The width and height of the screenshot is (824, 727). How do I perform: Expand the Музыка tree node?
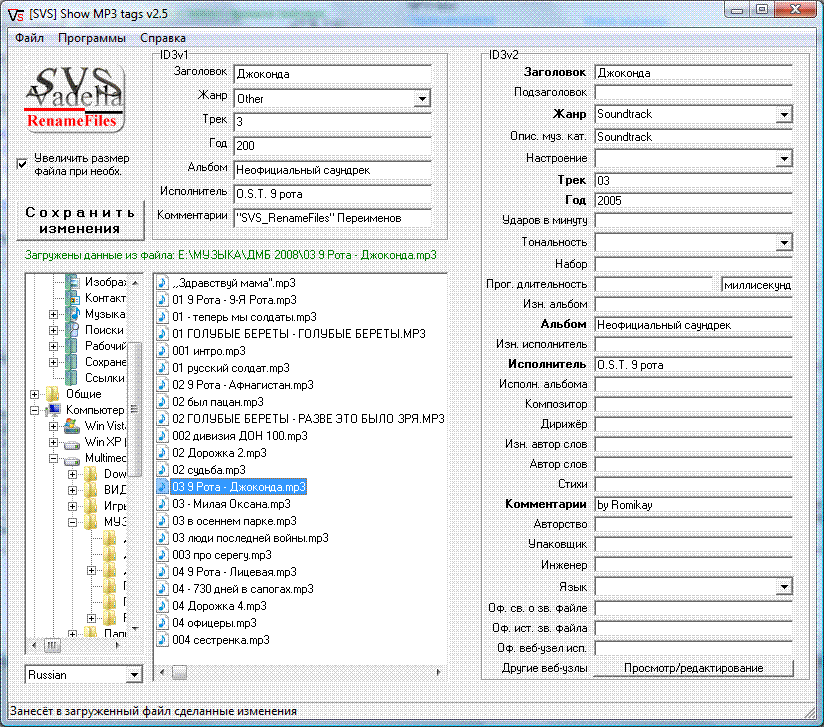tap(54, 314)
